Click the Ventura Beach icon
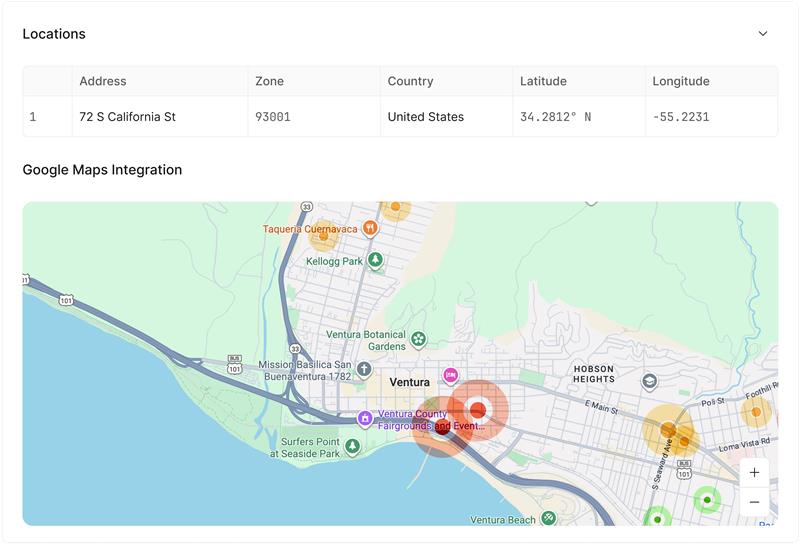Image resolution: width=800 pixels, height=545 pixels. [x=549, y=518]
